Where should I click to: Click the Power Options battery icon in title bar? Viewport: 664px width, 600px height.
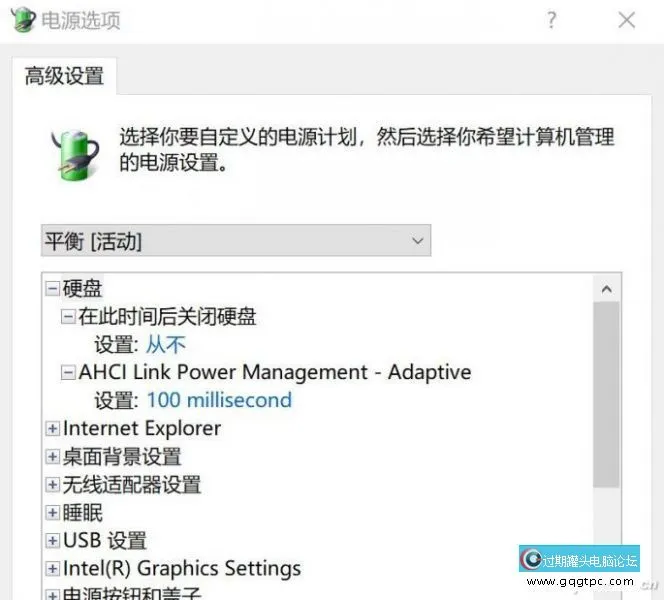pos(23,19)
